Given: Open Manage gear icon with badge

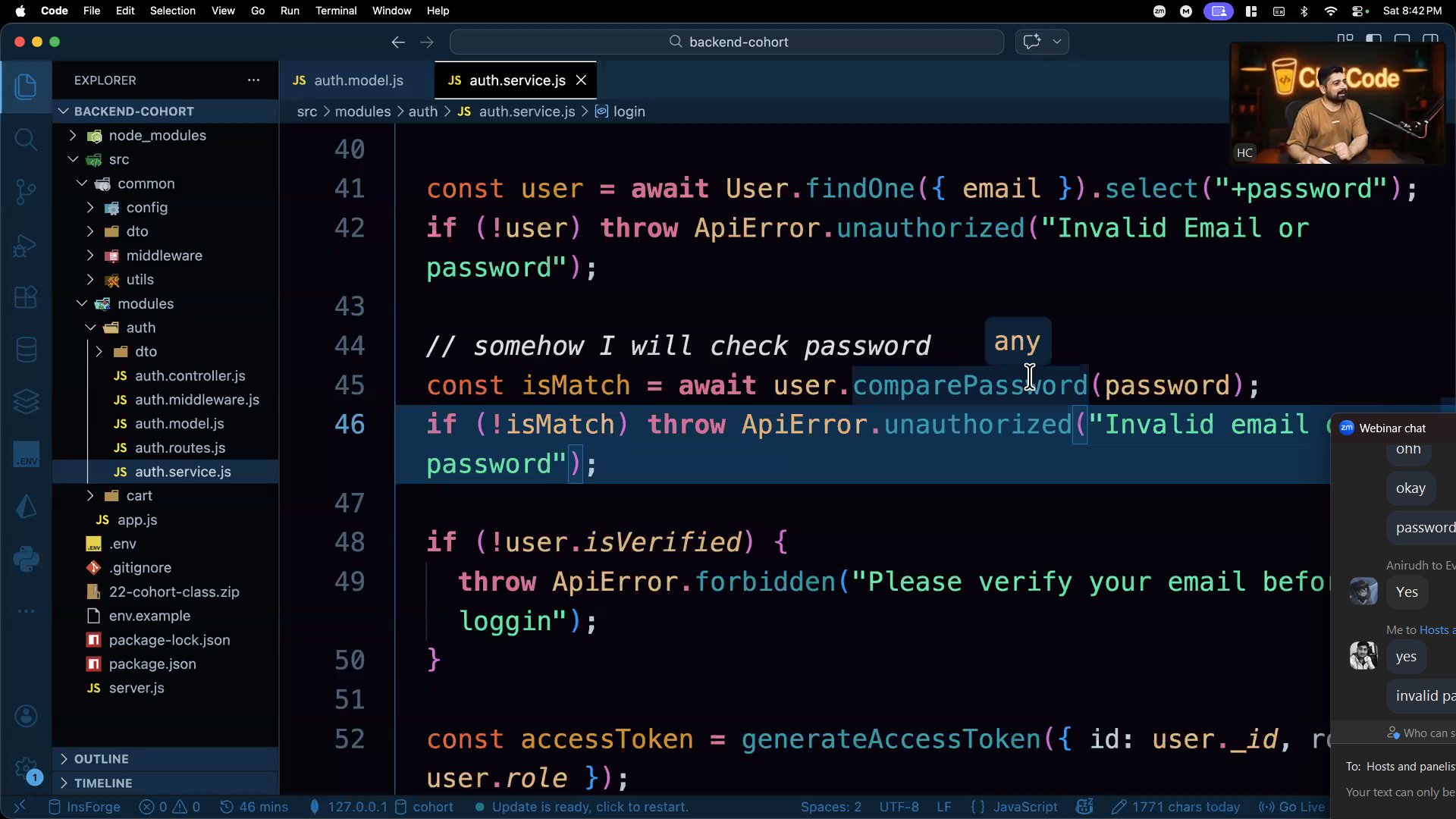Looking at the screenshot, I should point(26,768).
